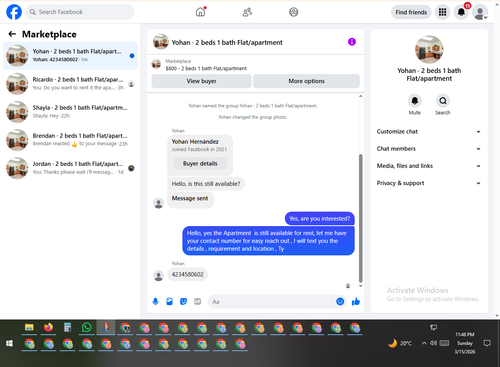Open the Shayla conversation in the list

coord(70,112)
